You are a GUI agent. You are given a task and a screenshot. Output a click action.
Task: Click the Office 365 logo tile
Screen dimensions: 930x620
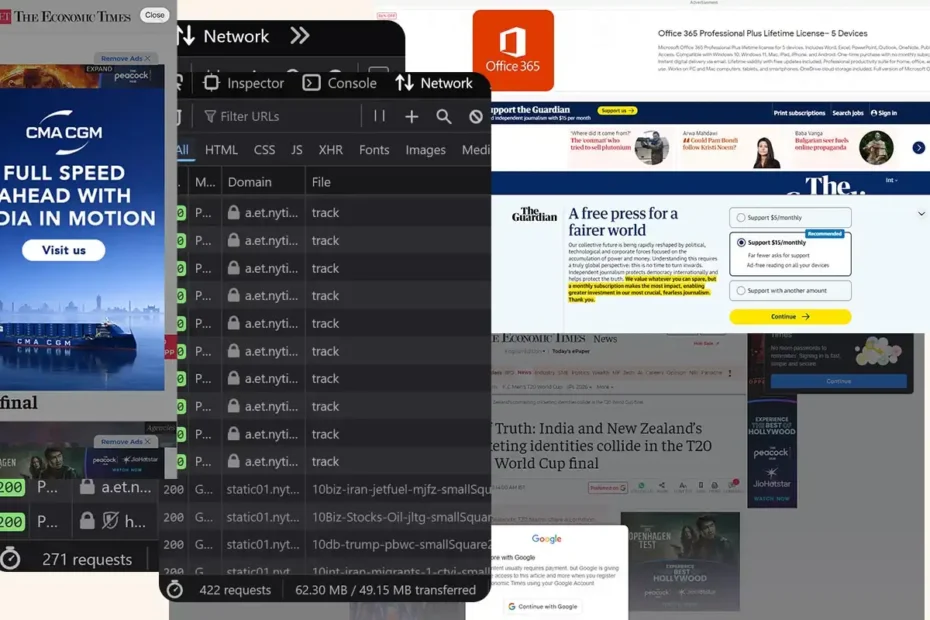pos(513,50)
